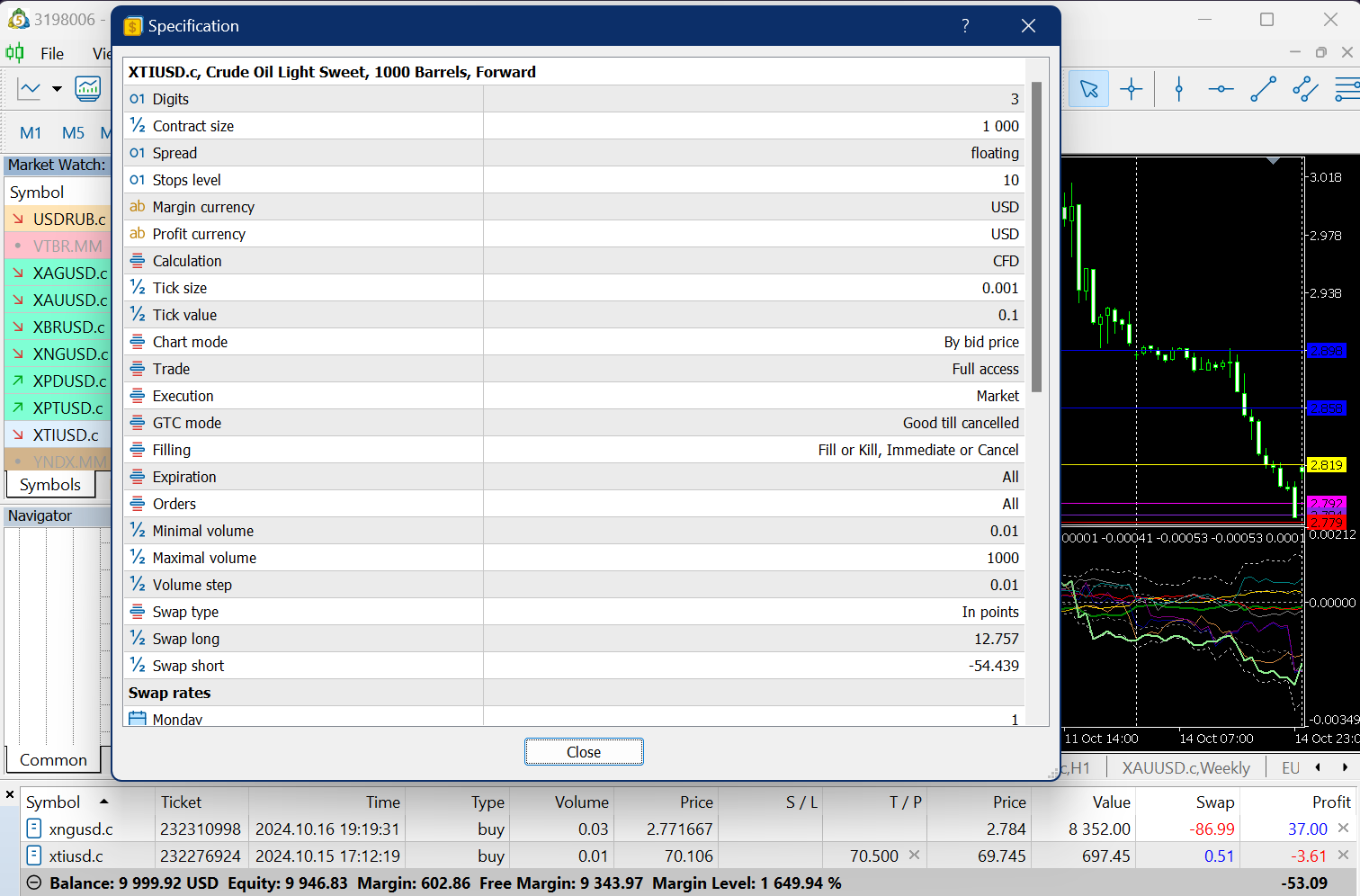Close the xngusd.c position with X

click(1343, 828)
